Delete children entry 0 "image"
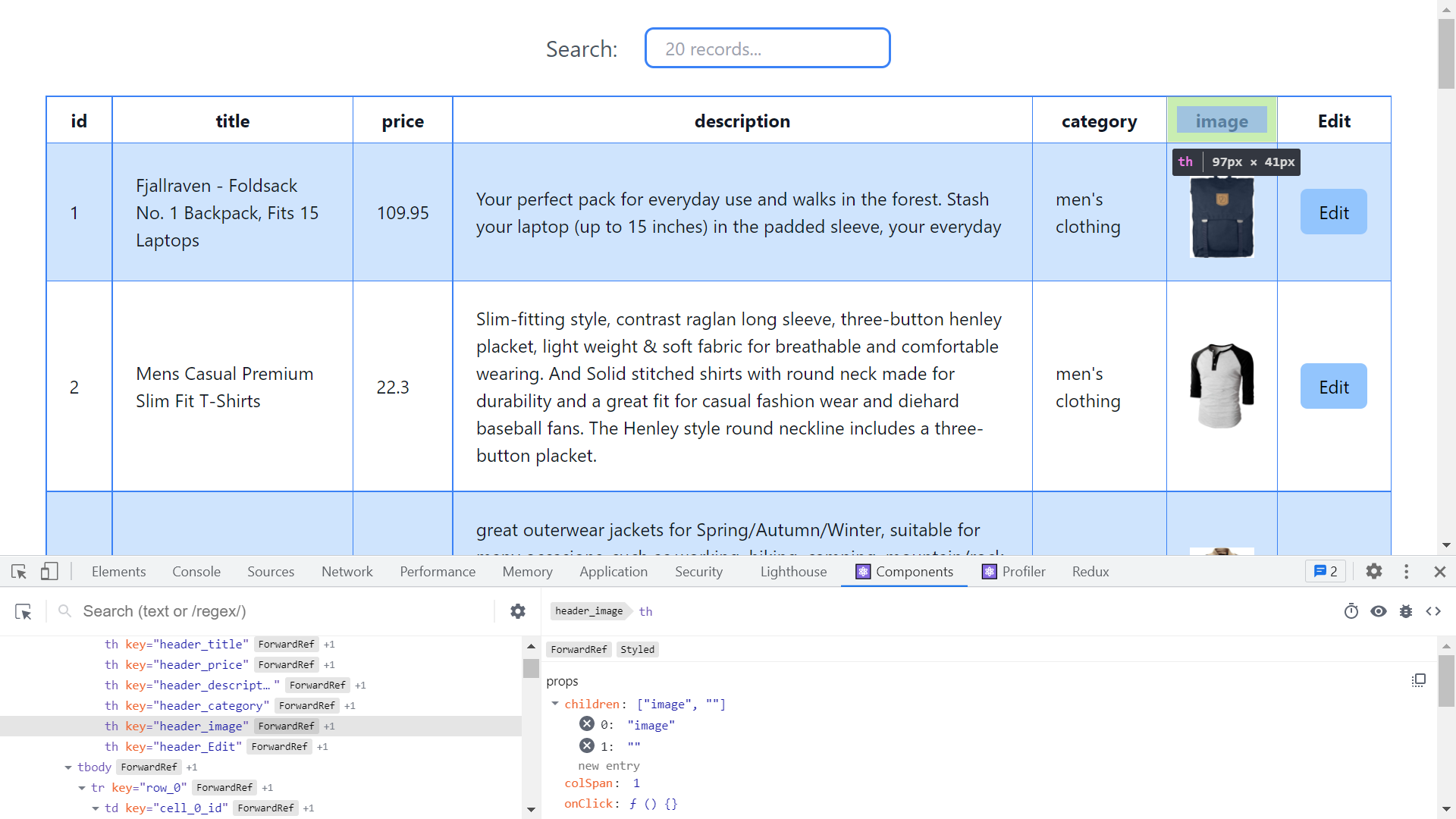 (x=587, y=724)
